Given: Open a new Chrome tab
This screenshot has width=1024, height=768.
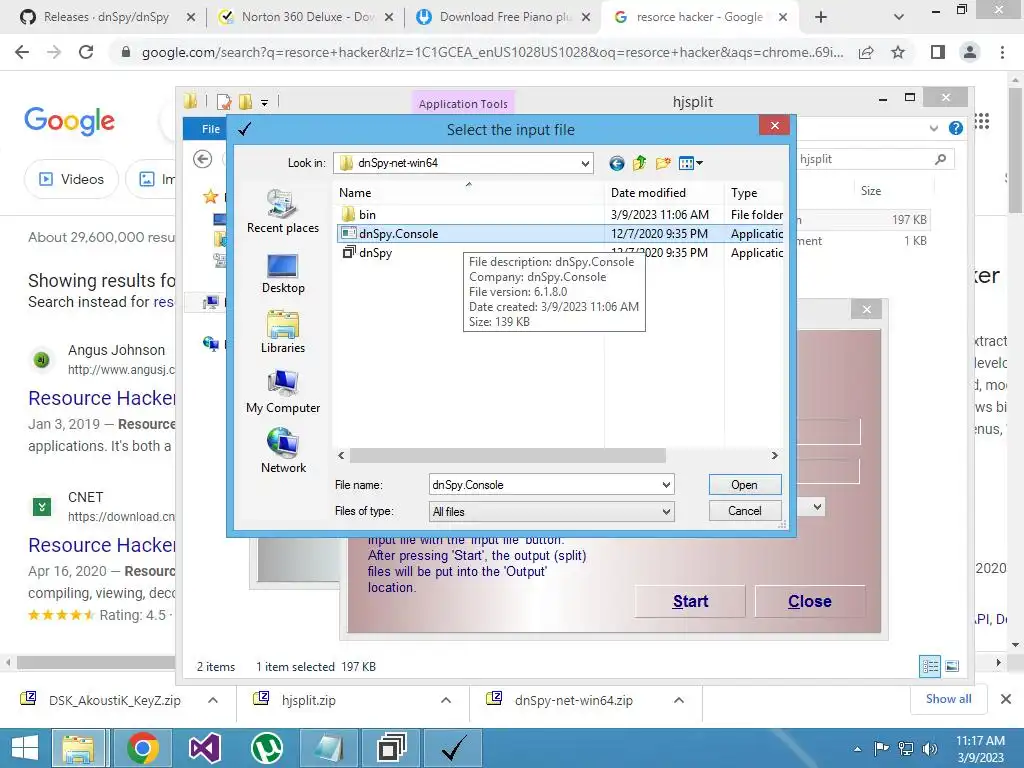Looking at the screenshot, I should (821, 17).
